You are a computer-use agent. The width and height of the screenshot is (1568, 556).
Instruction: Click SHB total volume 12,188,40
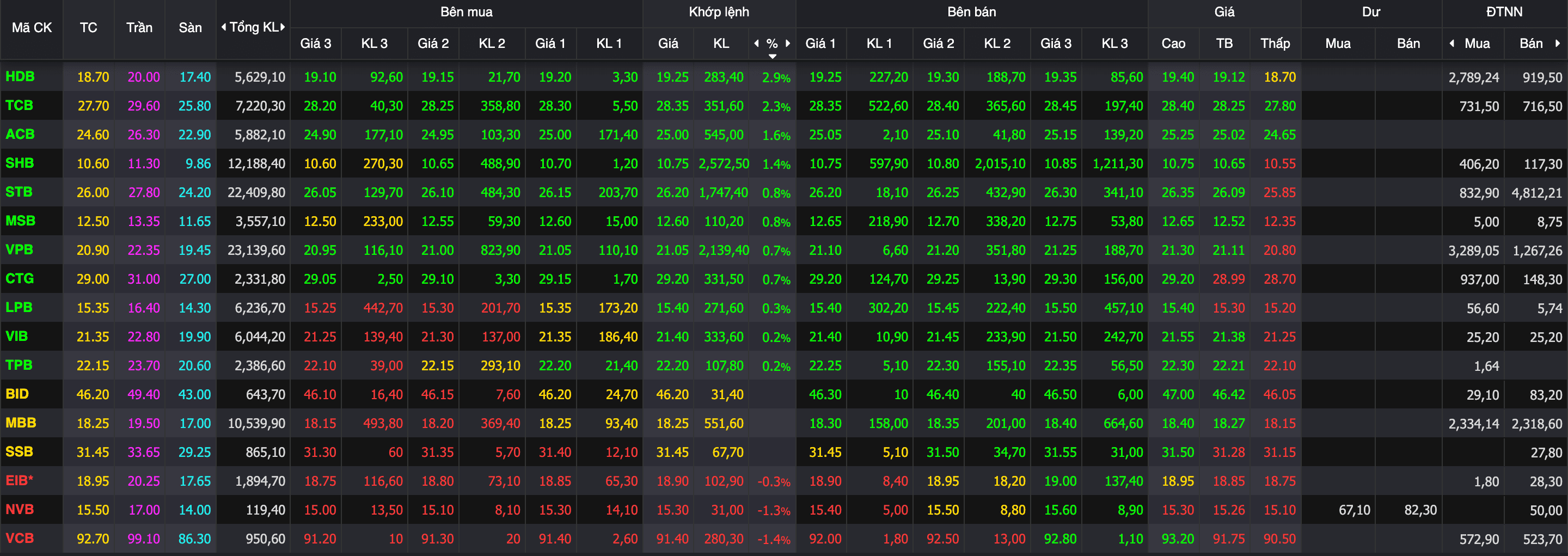(256, 164)
